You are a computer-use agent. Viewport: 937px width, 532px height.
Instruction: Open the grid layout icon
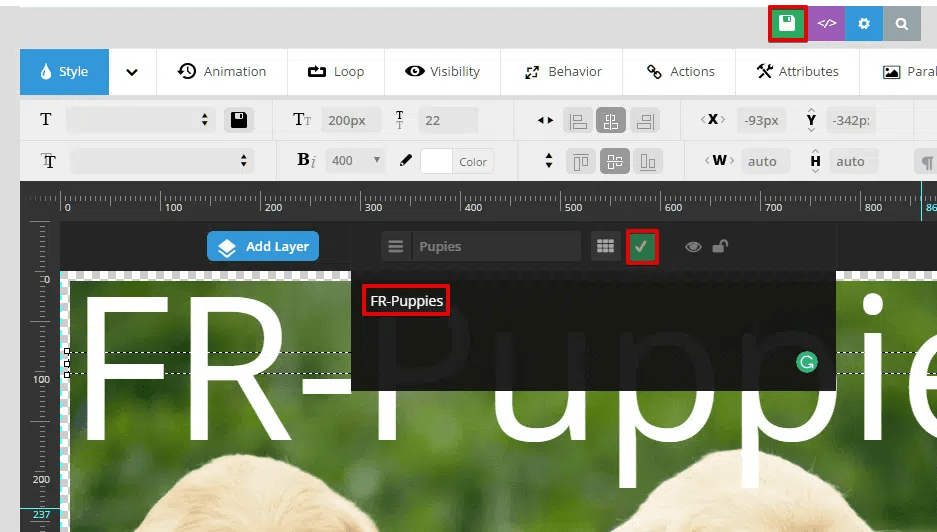[x=605, y=246]
